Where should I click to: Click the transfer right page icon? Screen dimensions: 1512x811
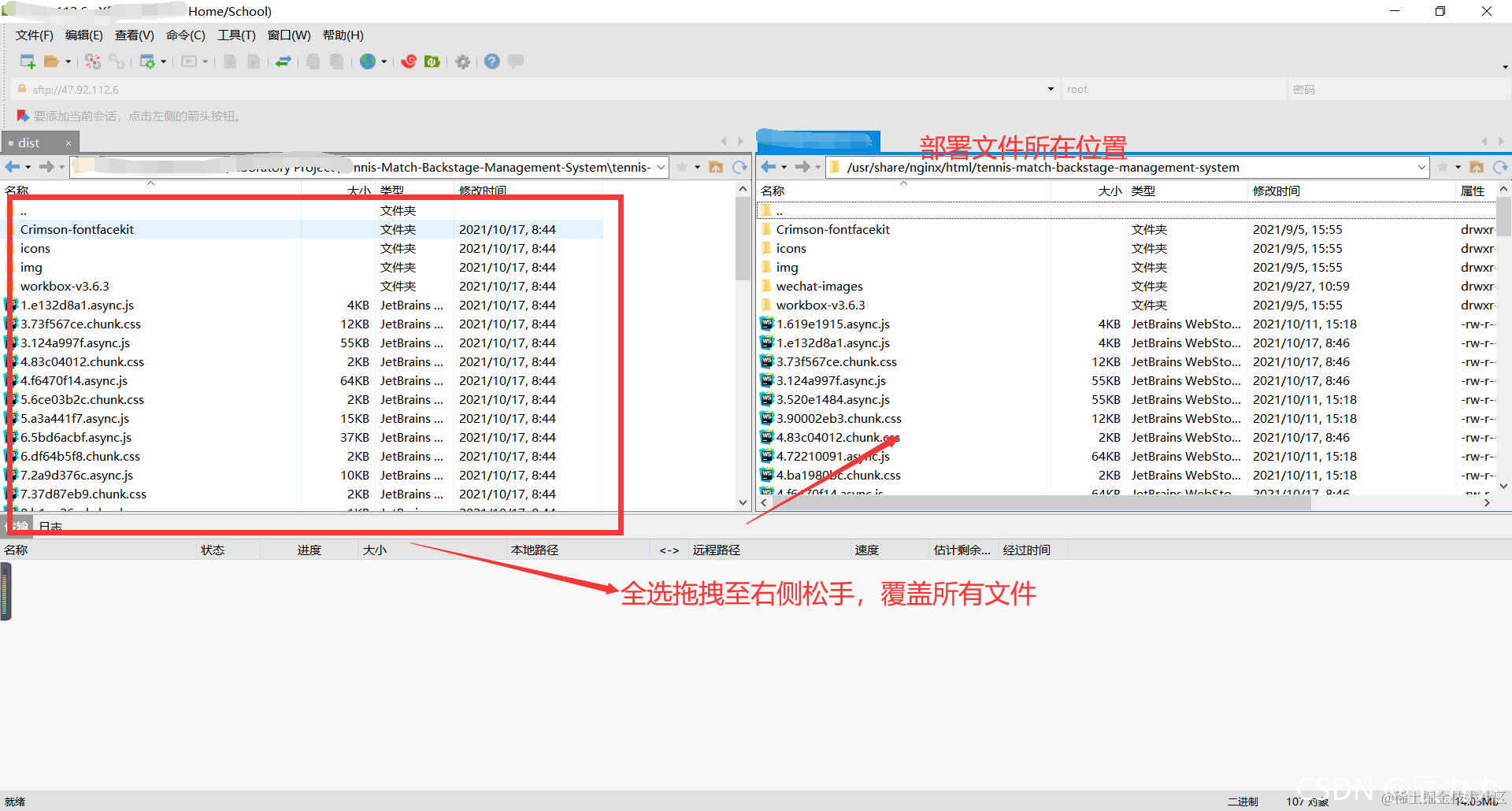click(254, 61)
